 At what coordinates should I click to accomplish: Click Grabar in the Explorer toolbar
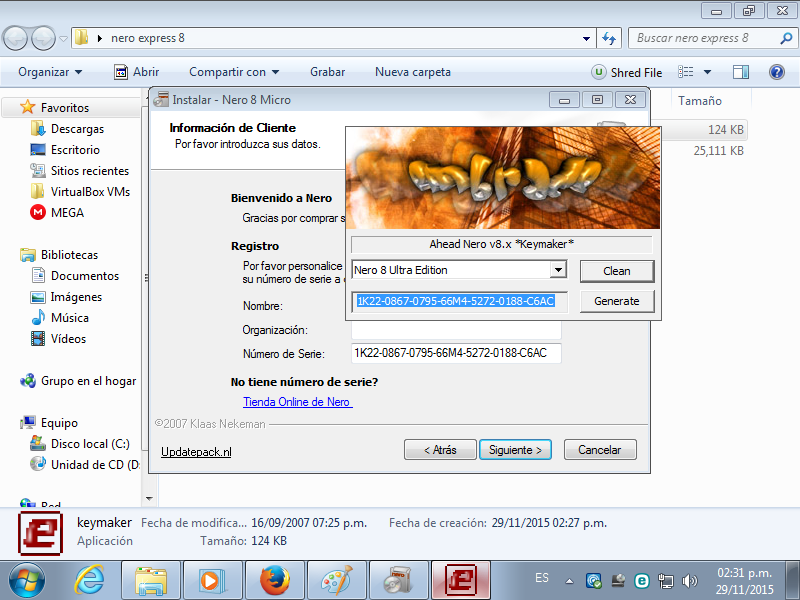point(328,72)
